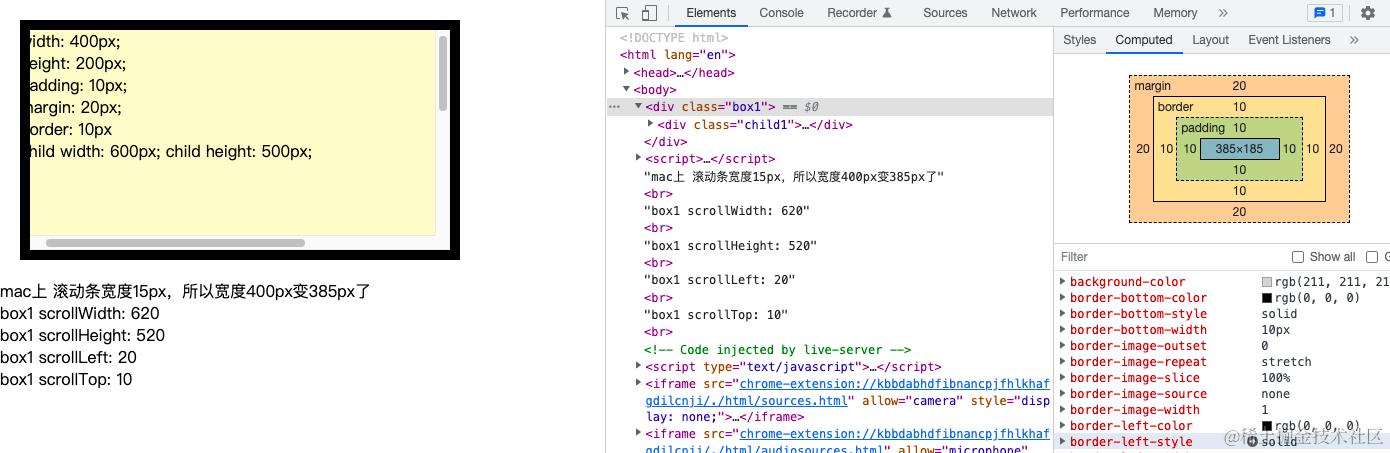Expand the border-bottom-width property
Image resolution: width=1390 pixels, height=453 pixels.
coord(1063,330)
